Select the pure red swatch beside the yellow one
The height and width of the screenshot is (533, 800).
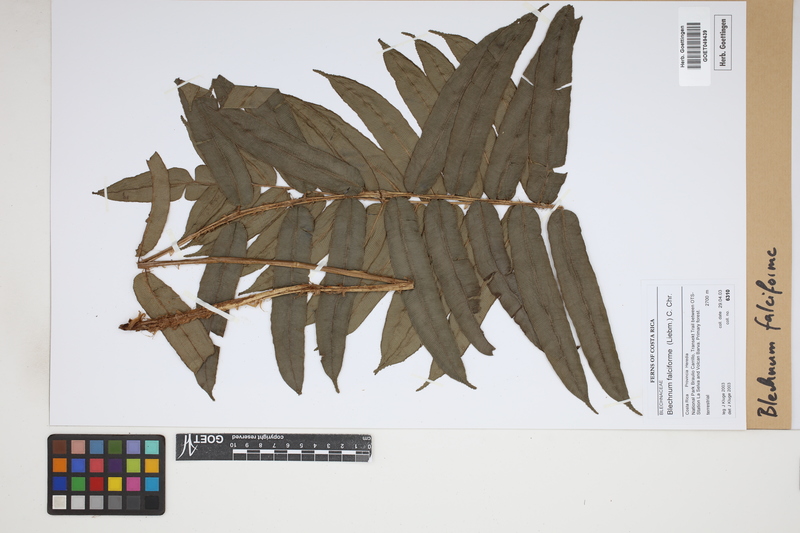click(x=97, y=484)
